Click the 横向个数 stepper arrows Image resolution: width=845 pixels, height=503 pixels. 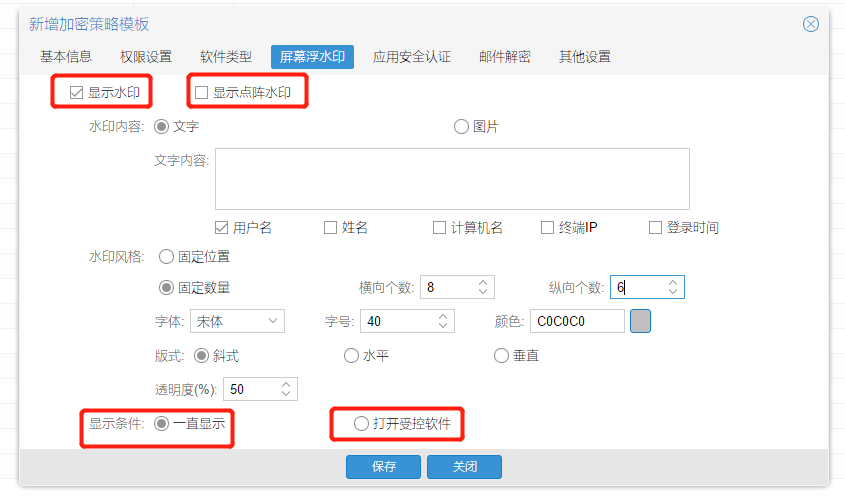pyautogui.click(x=483, y=288)
